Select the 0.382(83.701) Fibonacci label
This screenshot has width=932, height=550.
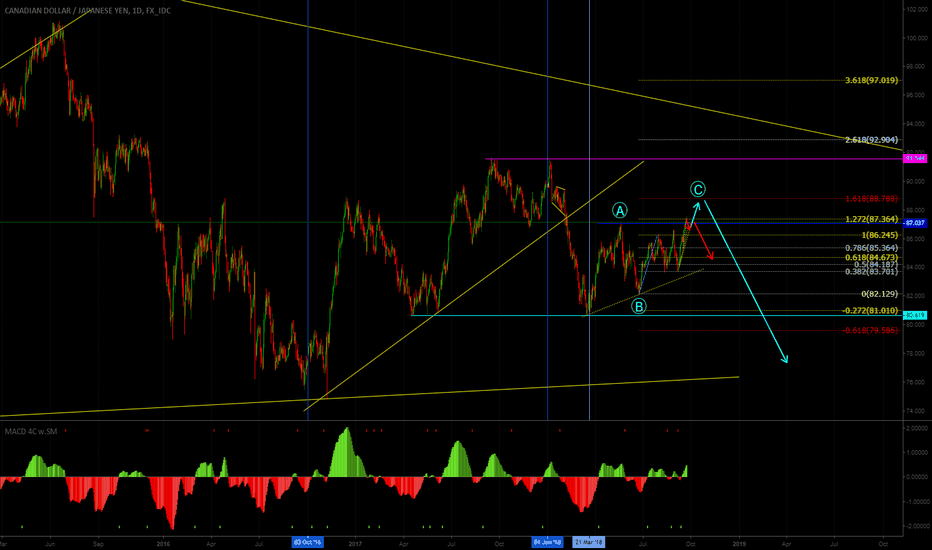tap(871, 272)
